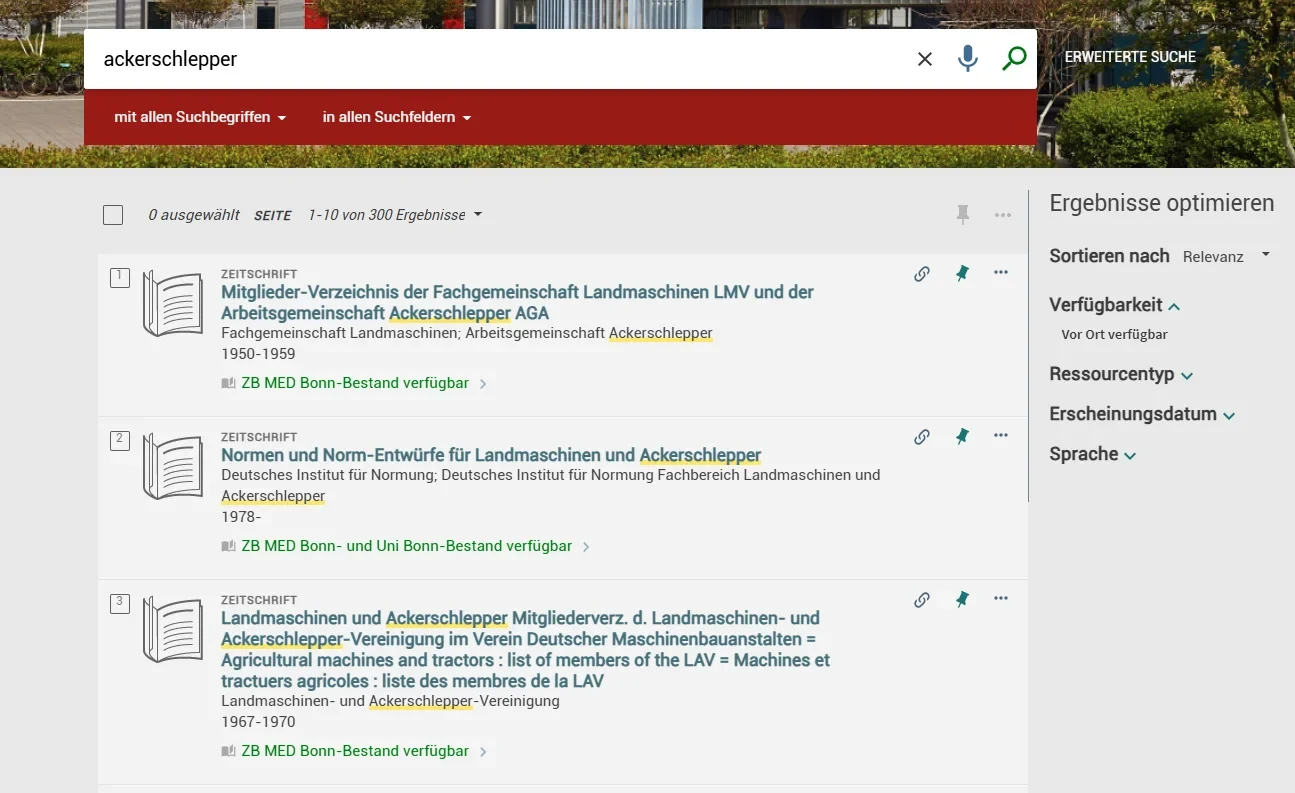Screen dimensions: 1295x793
Task: Copy the permalink of the first result
Action: [x=921, y=273]
